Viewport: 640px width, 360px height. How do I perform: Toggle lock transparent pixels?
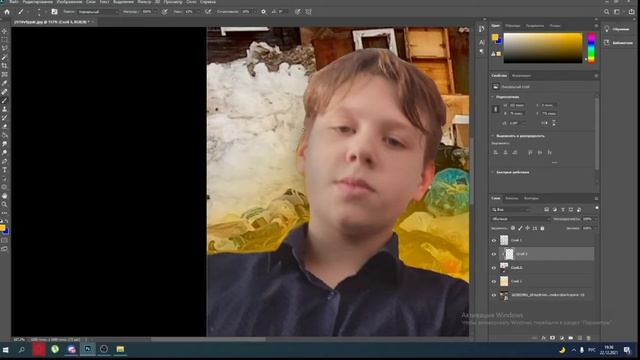point(513,228)
